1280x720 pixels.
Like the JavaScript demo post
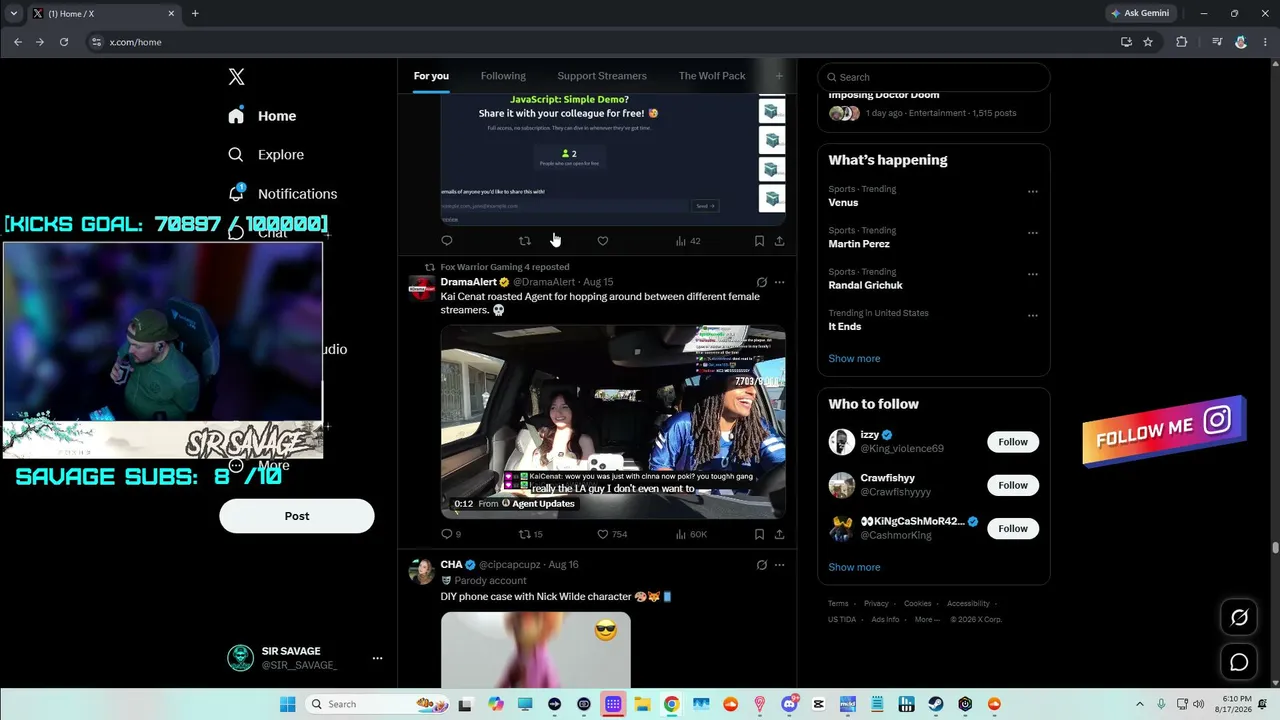point(603,240)
